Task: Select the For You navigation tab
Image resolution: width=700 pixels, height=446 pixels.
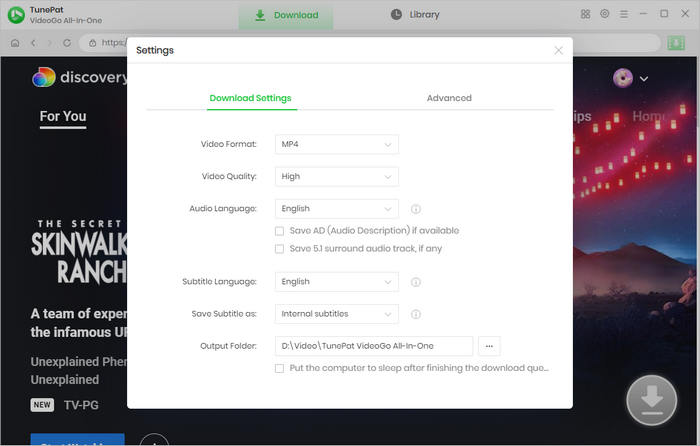Action: pyautogui.click(x=63, y=117)
